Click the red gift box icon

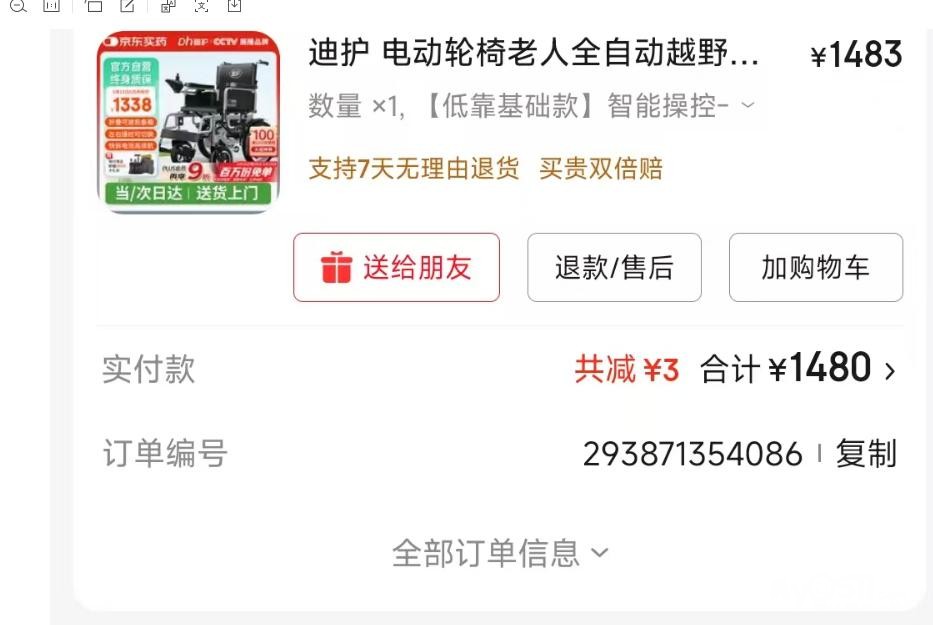(x=336, y=267)
